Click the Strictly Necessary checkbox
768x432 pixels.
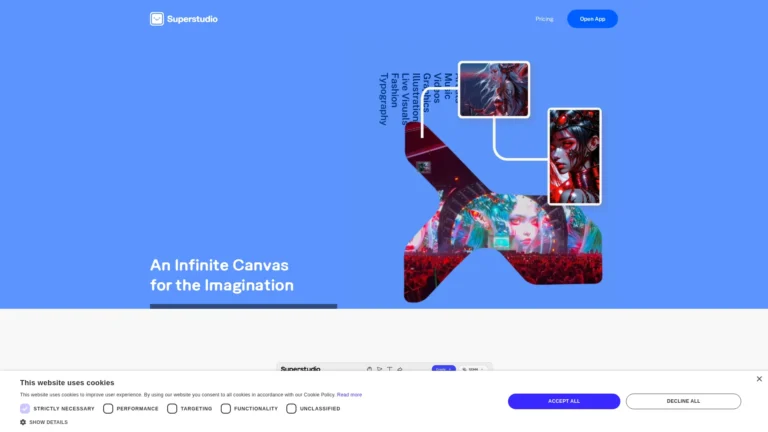pyautogui.click(x=25, y=408)
